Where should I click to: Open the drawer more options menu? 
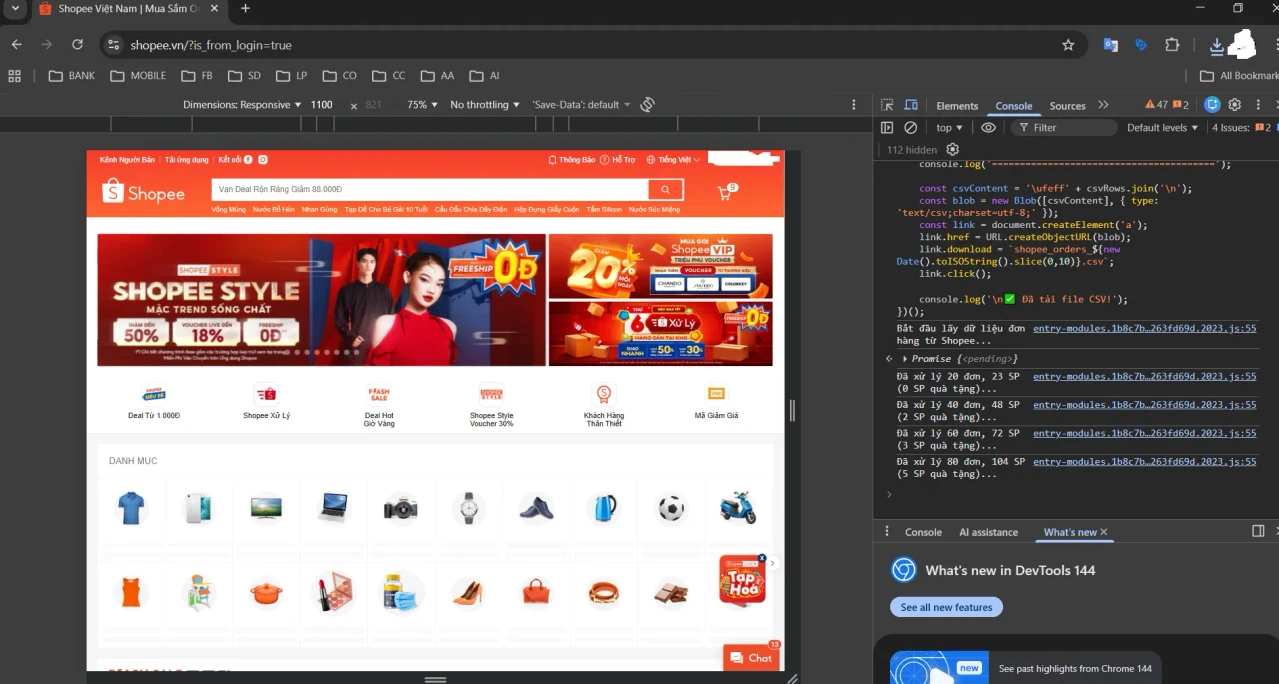(886, 532)
